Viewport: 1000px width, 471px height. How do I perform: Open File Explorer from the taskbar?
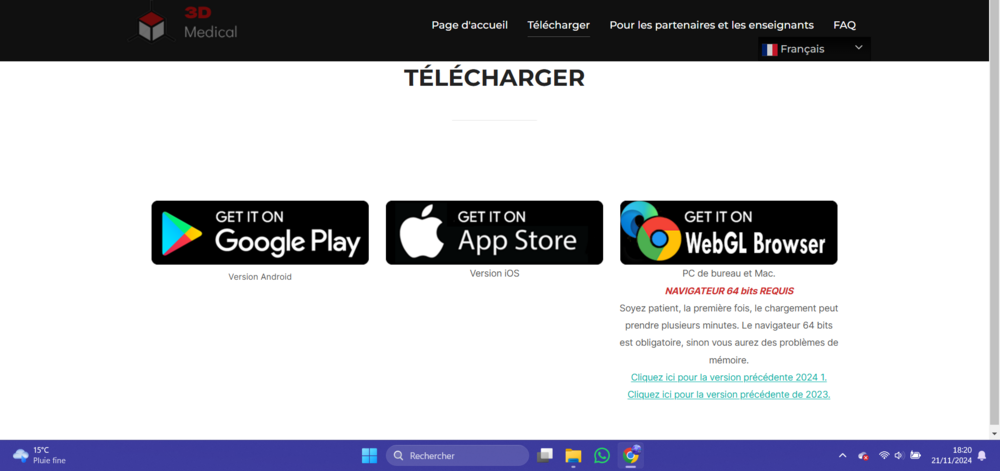coord(573,455)
